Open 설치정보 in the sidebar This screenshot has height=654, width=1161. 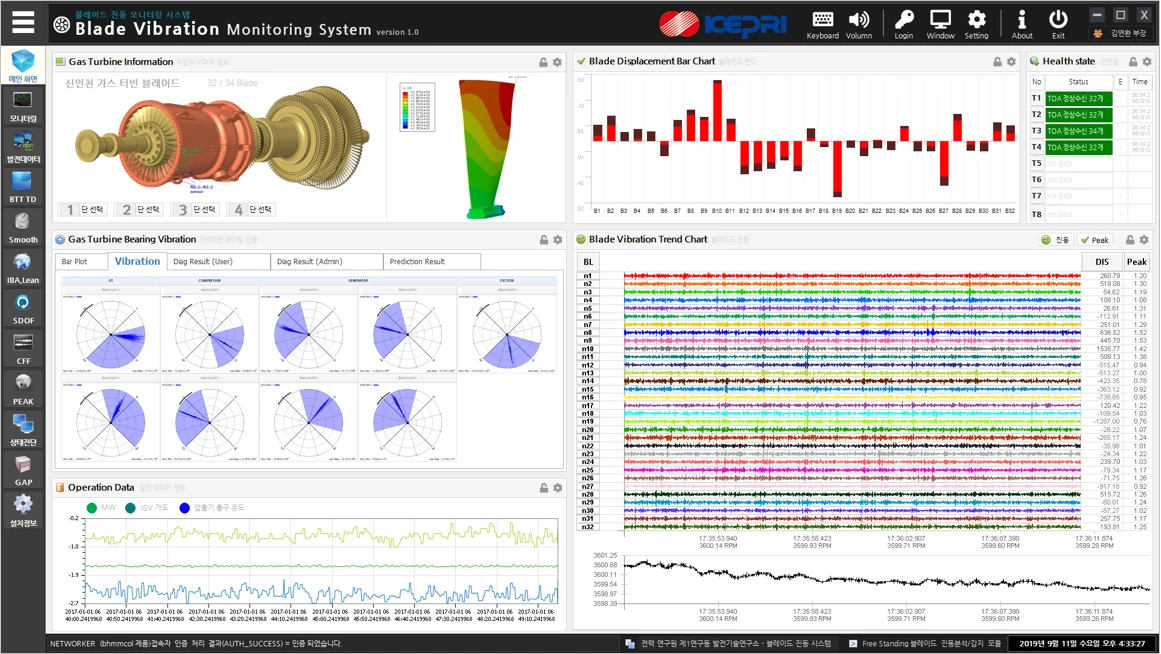23,511
